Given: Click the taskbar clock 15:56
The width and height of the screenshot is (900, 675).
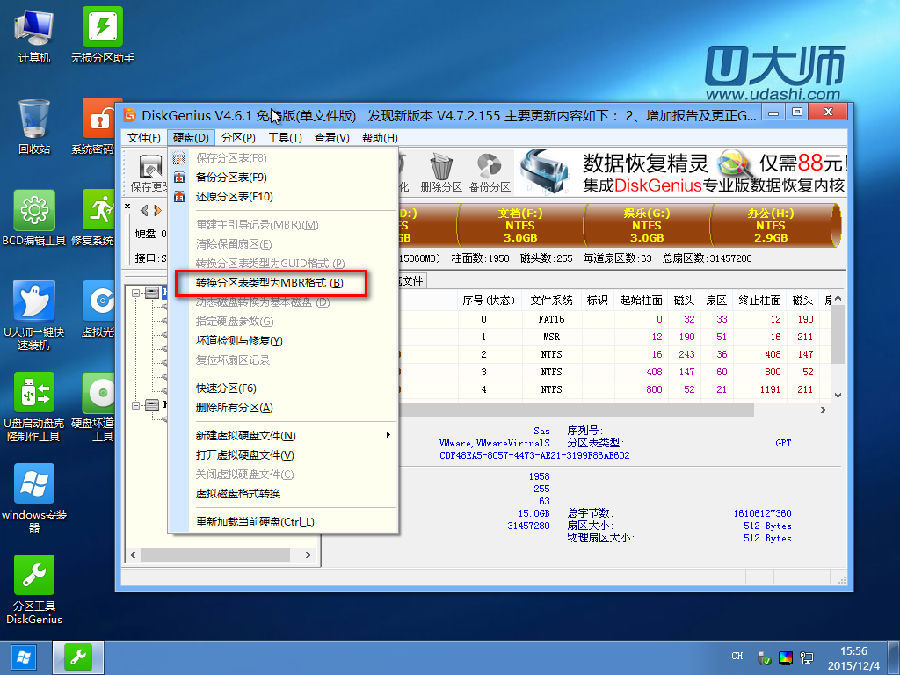Looking at the screenshot, I should (x=853, y=651).
